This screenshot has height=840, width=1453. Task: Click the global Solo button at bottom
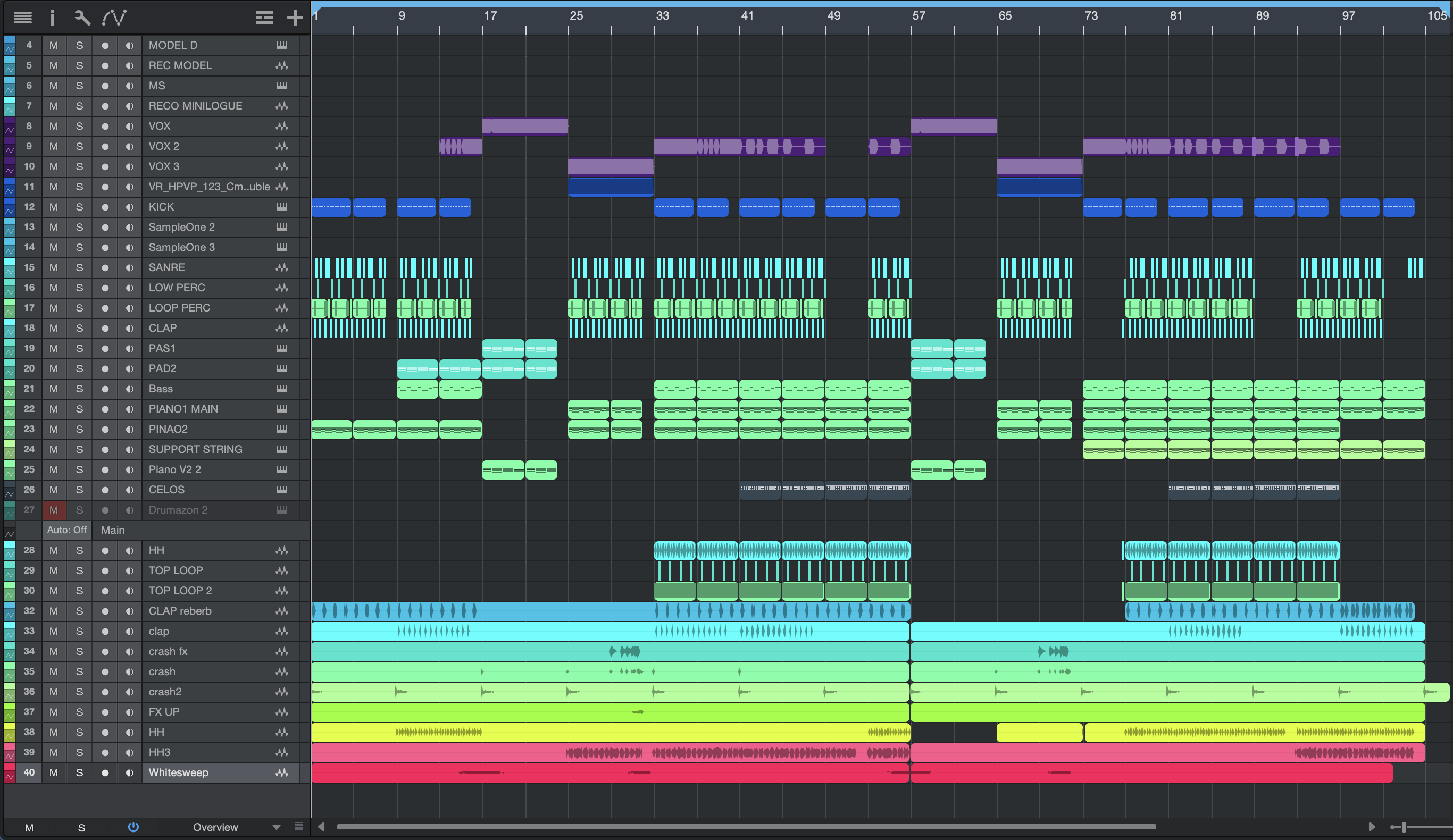pyautogui.click(x=81, y=827)
